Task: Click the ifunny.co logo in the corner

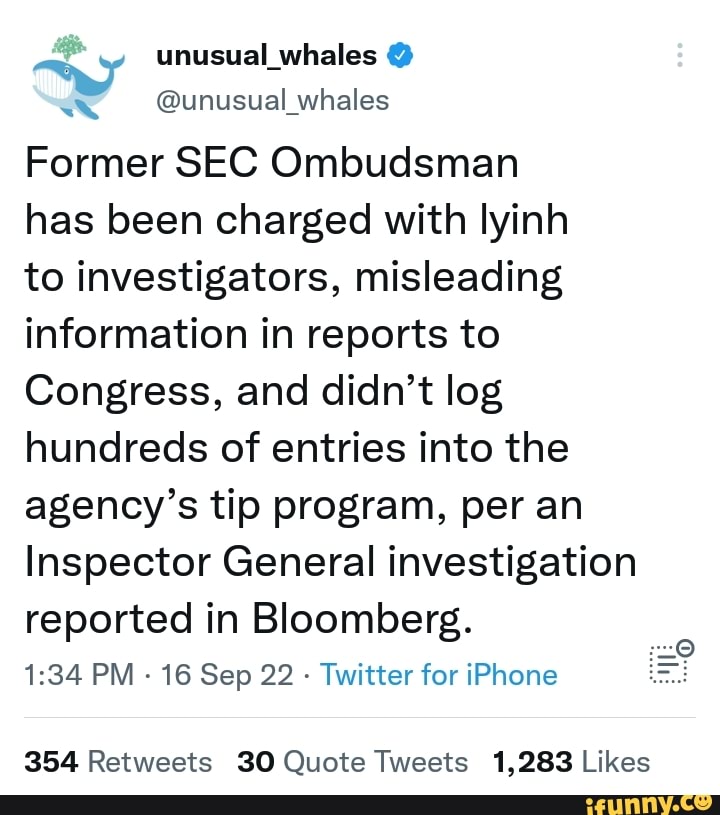Action: point(655,801)
